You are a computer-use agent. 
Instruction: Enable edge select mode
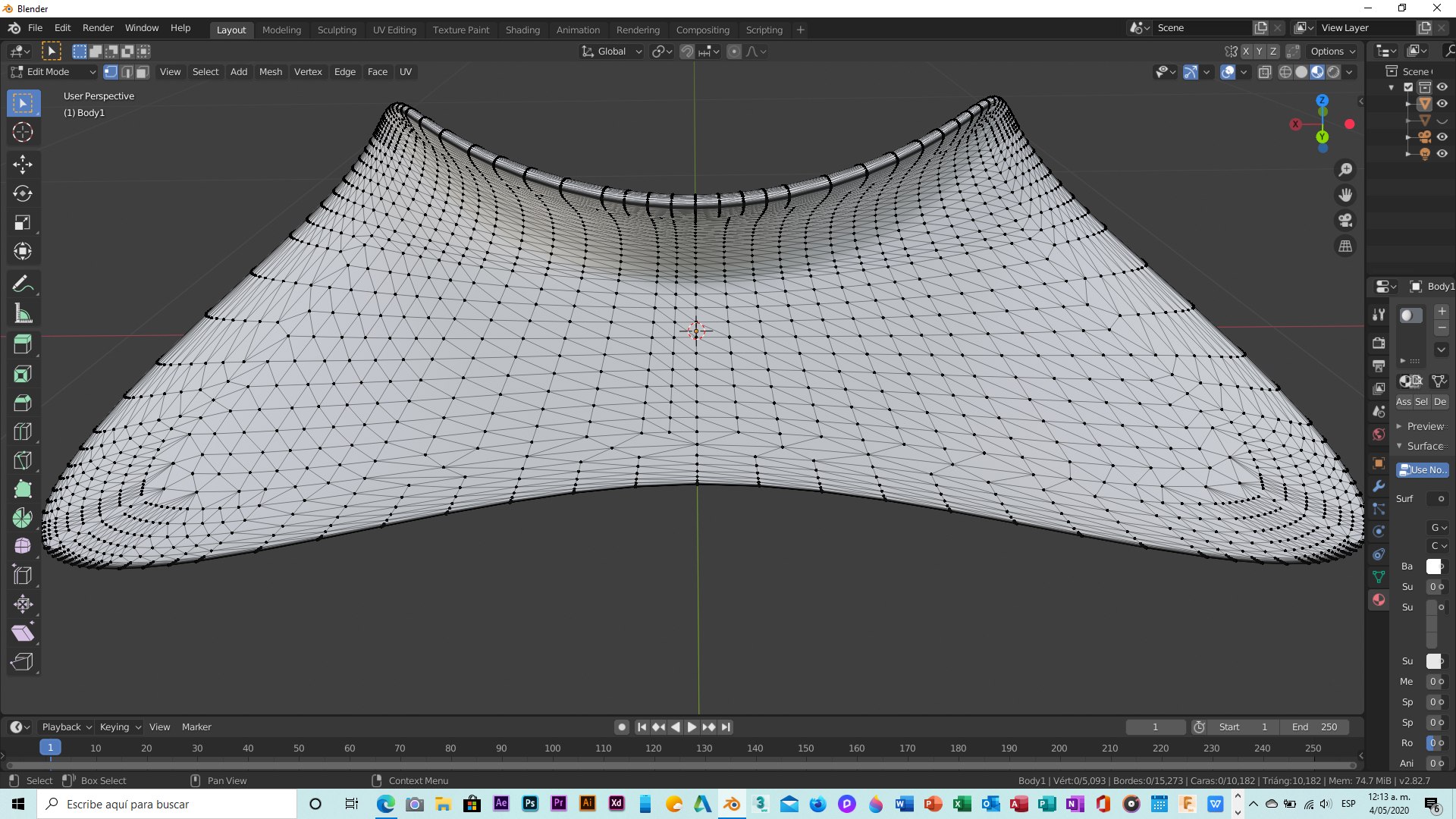[127, 72]
